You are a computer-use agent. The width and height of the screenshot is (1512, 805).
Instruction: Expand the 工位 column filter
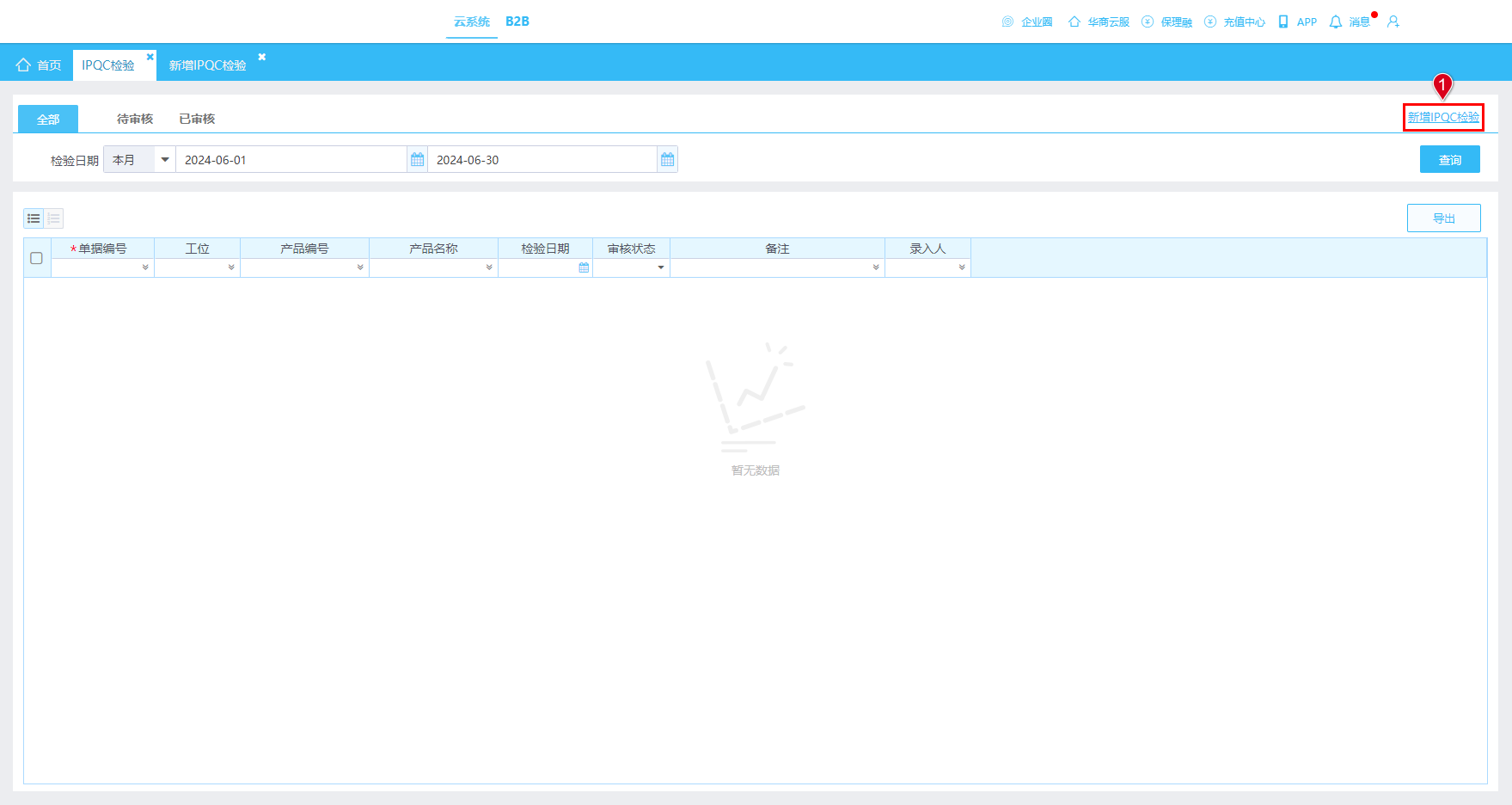coord(231,267)
